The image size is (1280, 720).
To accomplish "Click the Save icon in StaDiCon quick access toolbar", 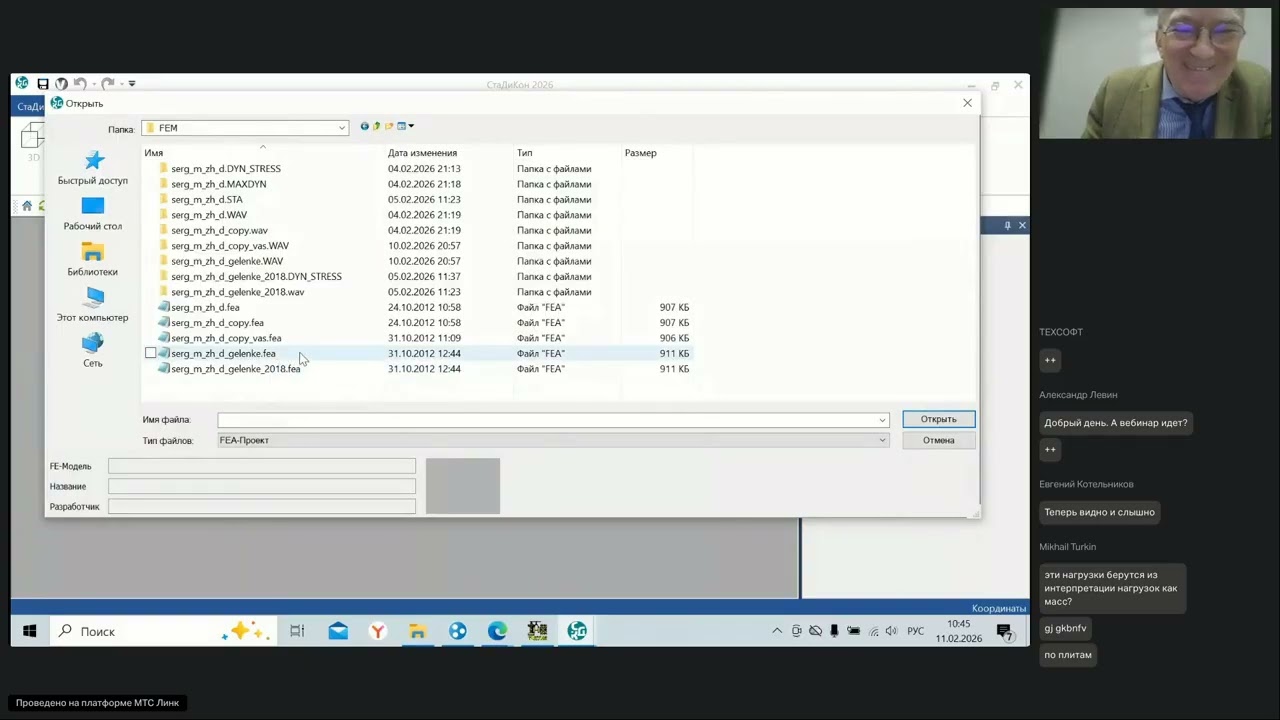I will (x=43, y=84).
